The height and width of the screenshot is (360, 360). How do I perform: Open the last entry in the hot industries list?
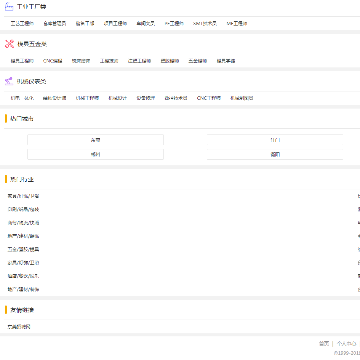pos(23,289)
